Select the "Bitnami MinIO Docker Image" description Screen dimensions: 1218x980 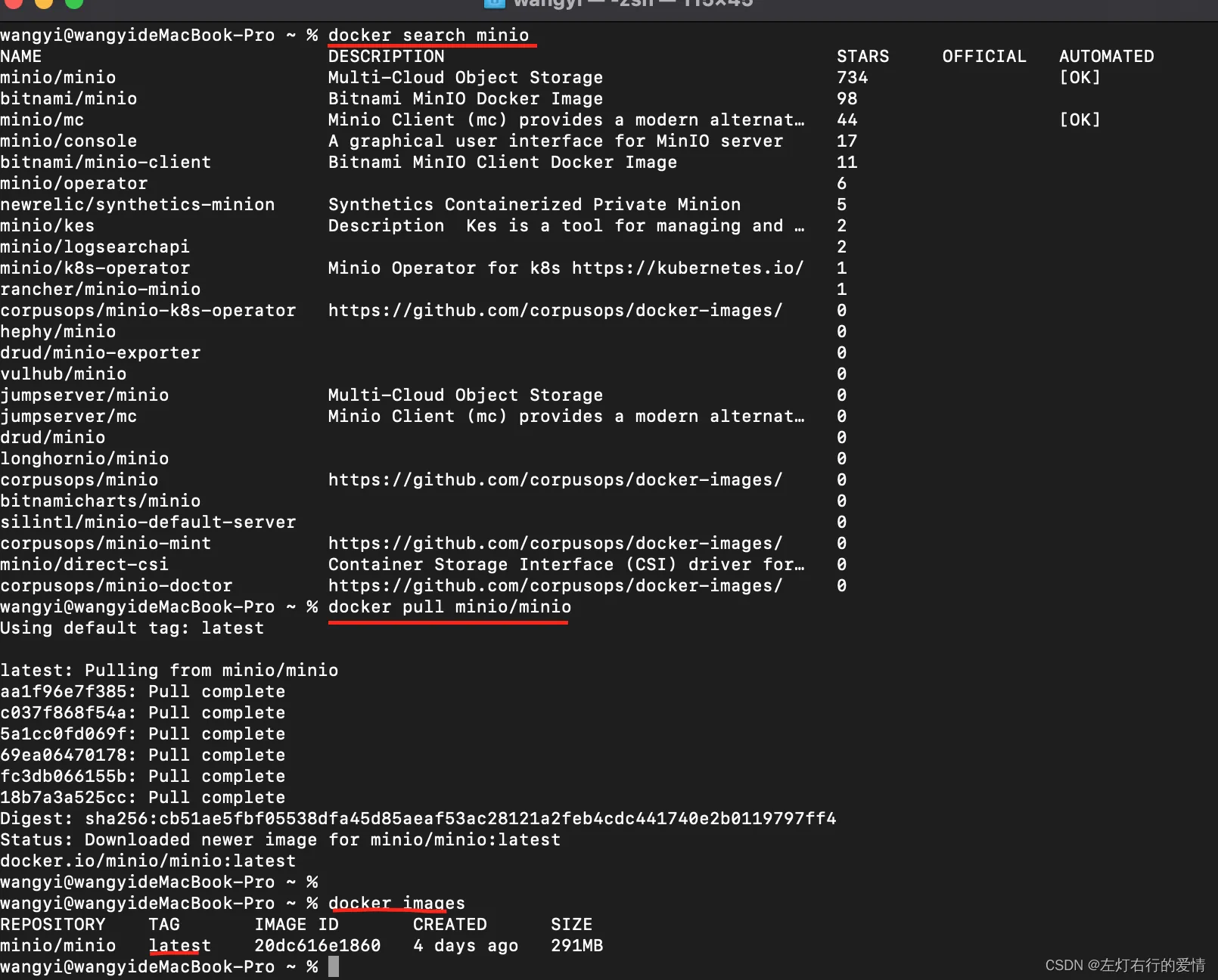point(465,98)
